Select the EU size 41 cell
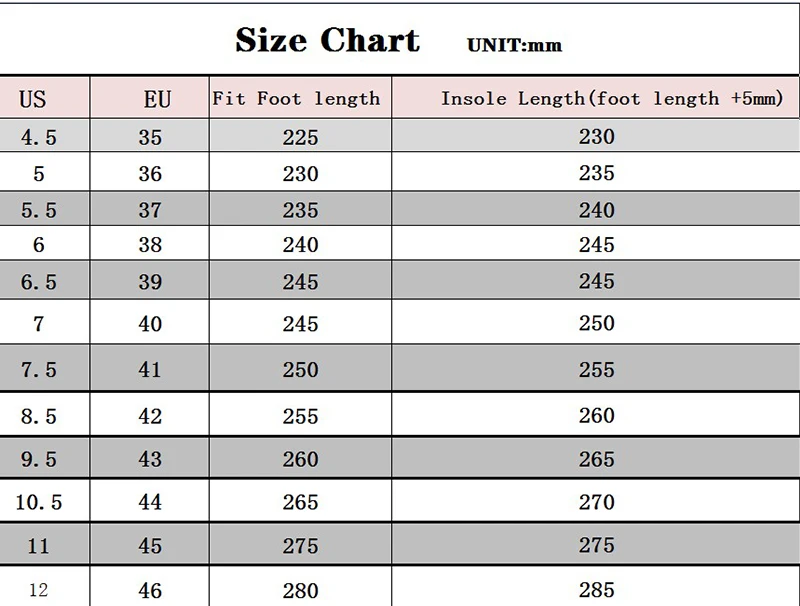 (150, 369)
